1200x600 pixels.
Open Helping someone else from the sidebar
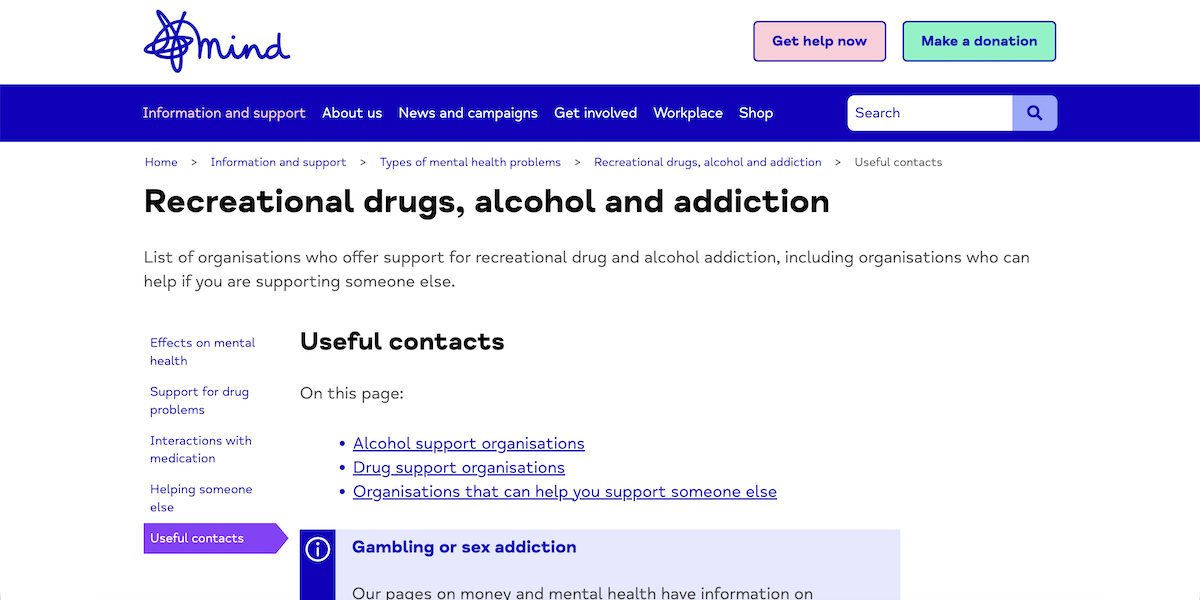200,498
